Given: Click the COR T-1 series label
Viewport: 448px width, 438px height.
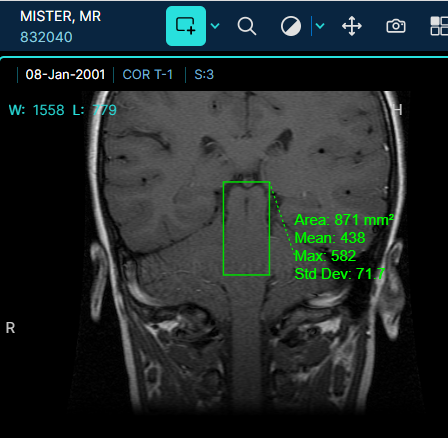Looking at the screenshot, I should click(148, 74).
